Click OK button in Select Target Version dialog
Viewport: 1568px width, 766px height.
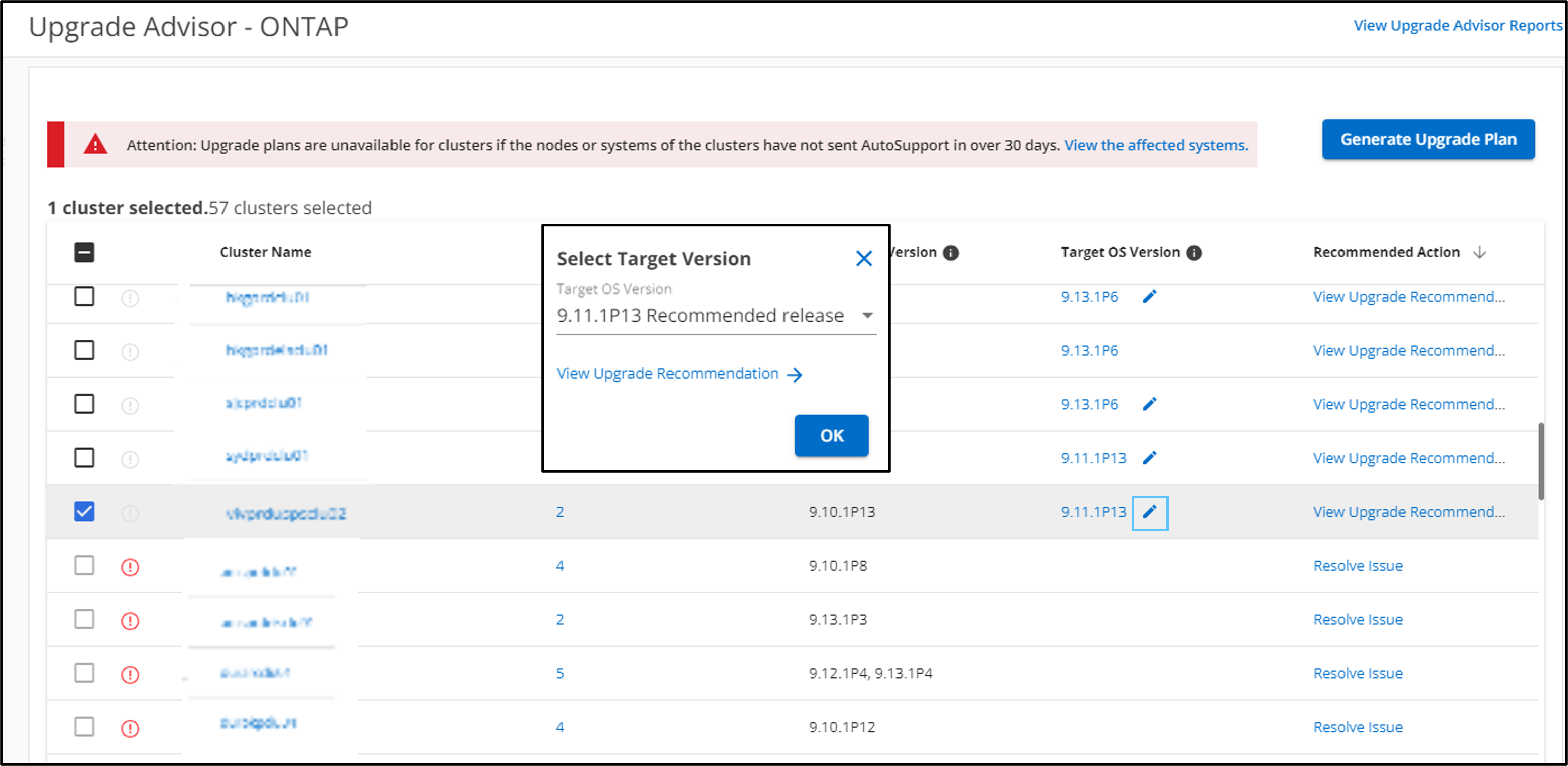[x=831, y=434]
